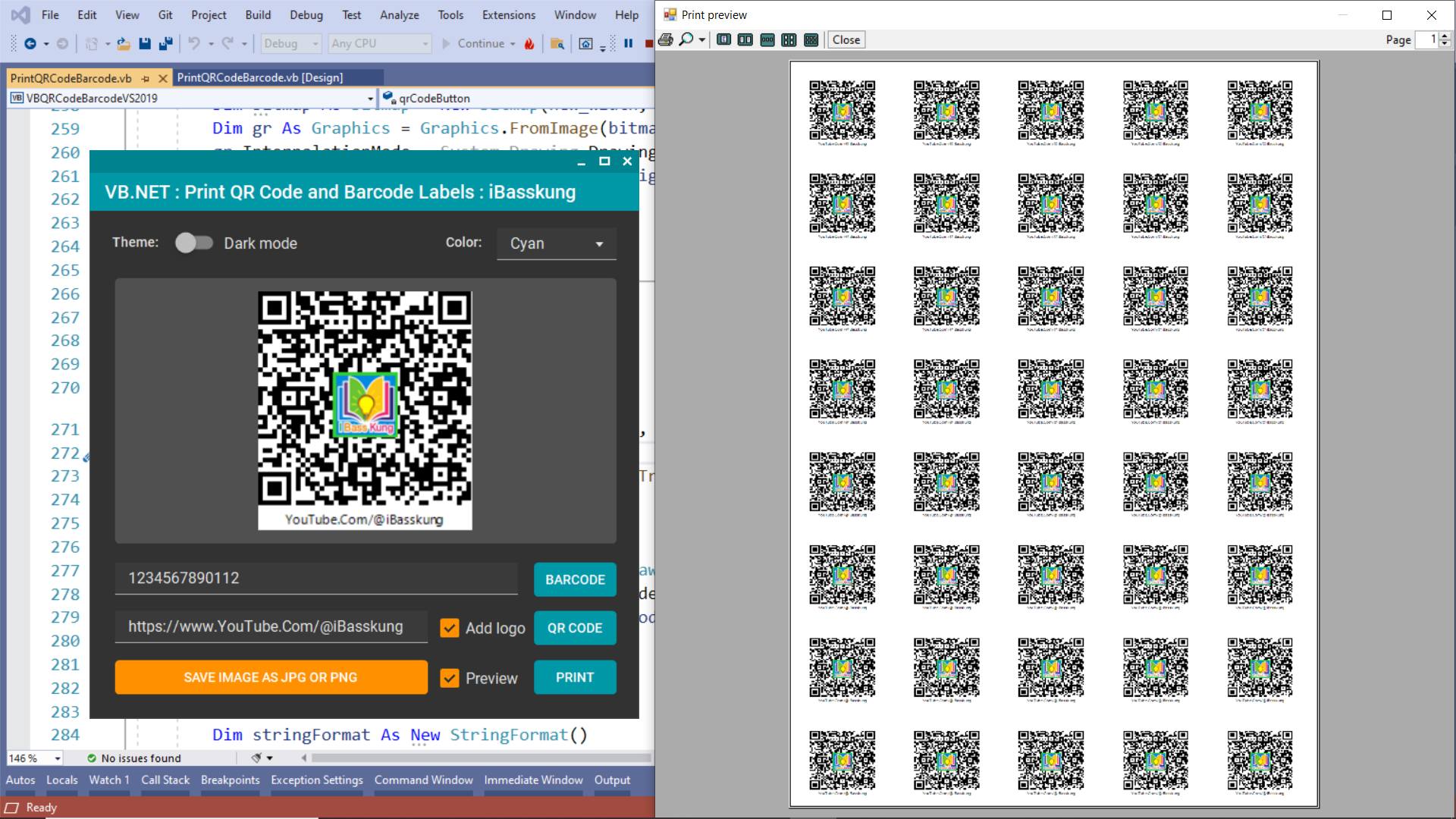Screen dimensions: 1456x819
Task: Toggle the Dark mode switch
Action: tap(194, 243)
